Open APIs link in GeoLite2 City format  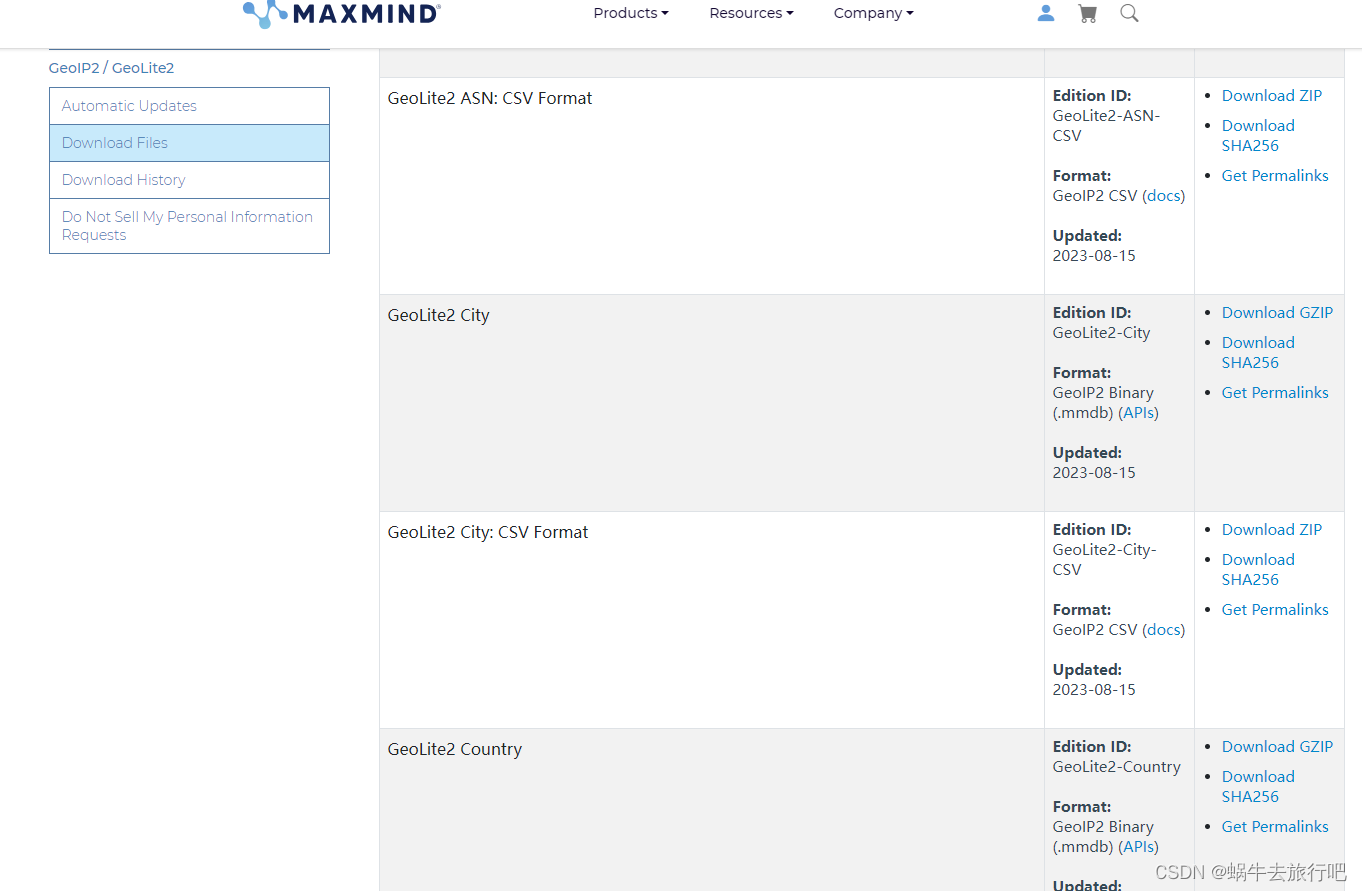[1138, 413]
